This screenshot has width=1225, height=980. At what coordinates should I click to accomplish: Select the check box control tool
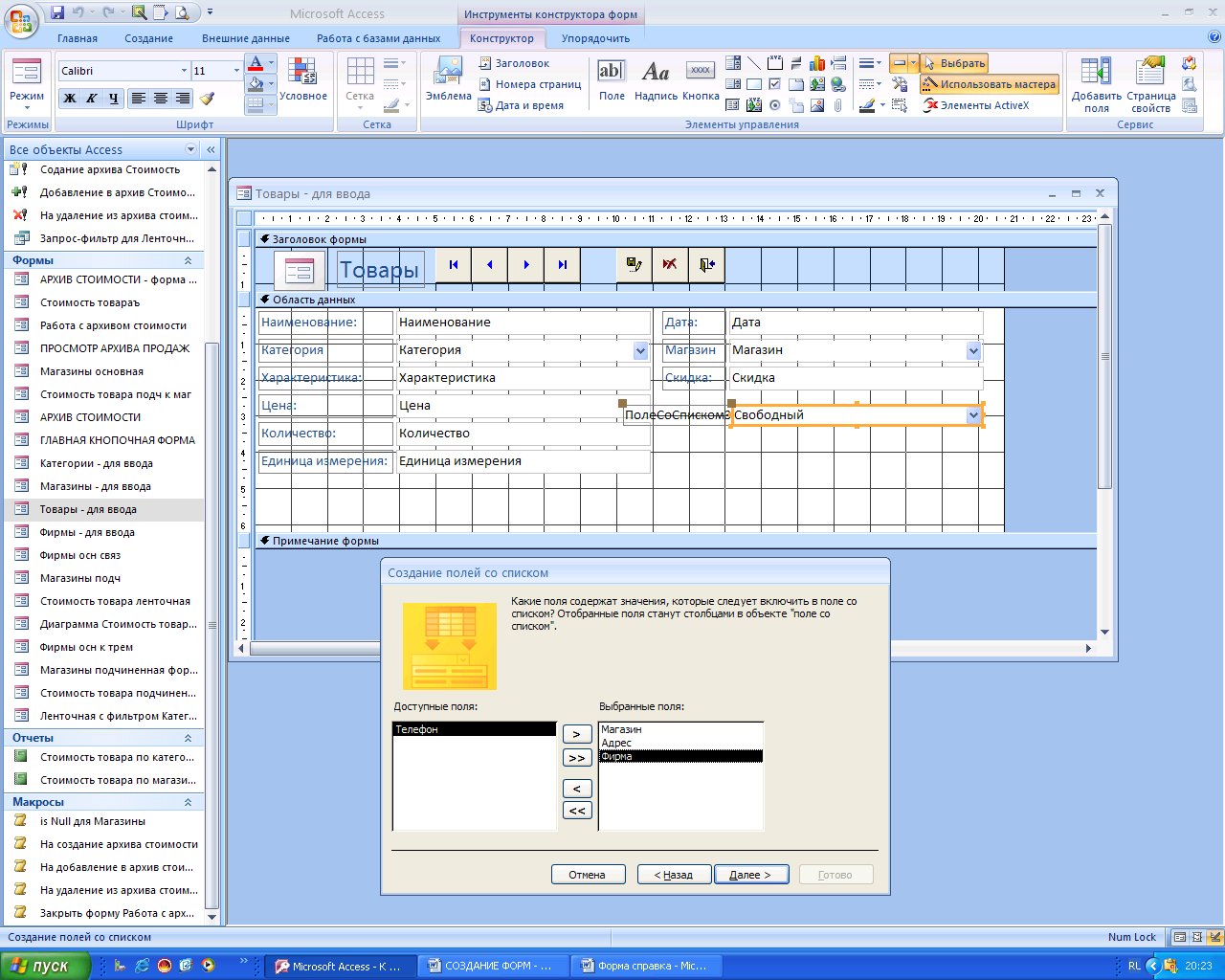[775, 84]
